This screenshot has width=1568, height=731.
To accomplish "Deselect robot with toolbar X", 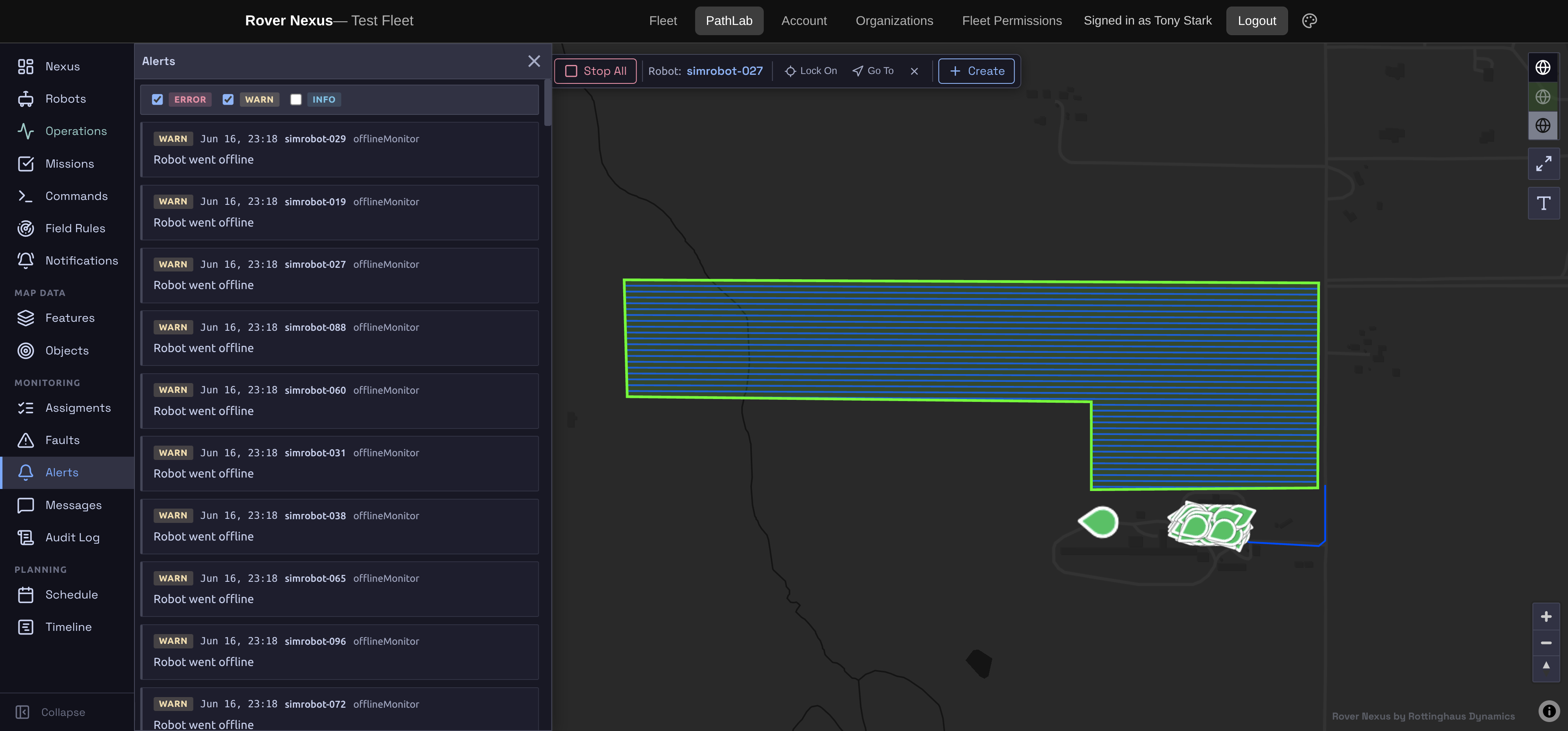I will (914, 71).
